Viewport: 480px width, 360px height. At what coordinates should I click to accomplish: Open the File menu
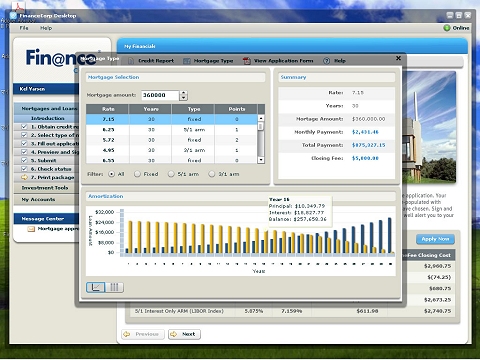[x=24, y=28]
